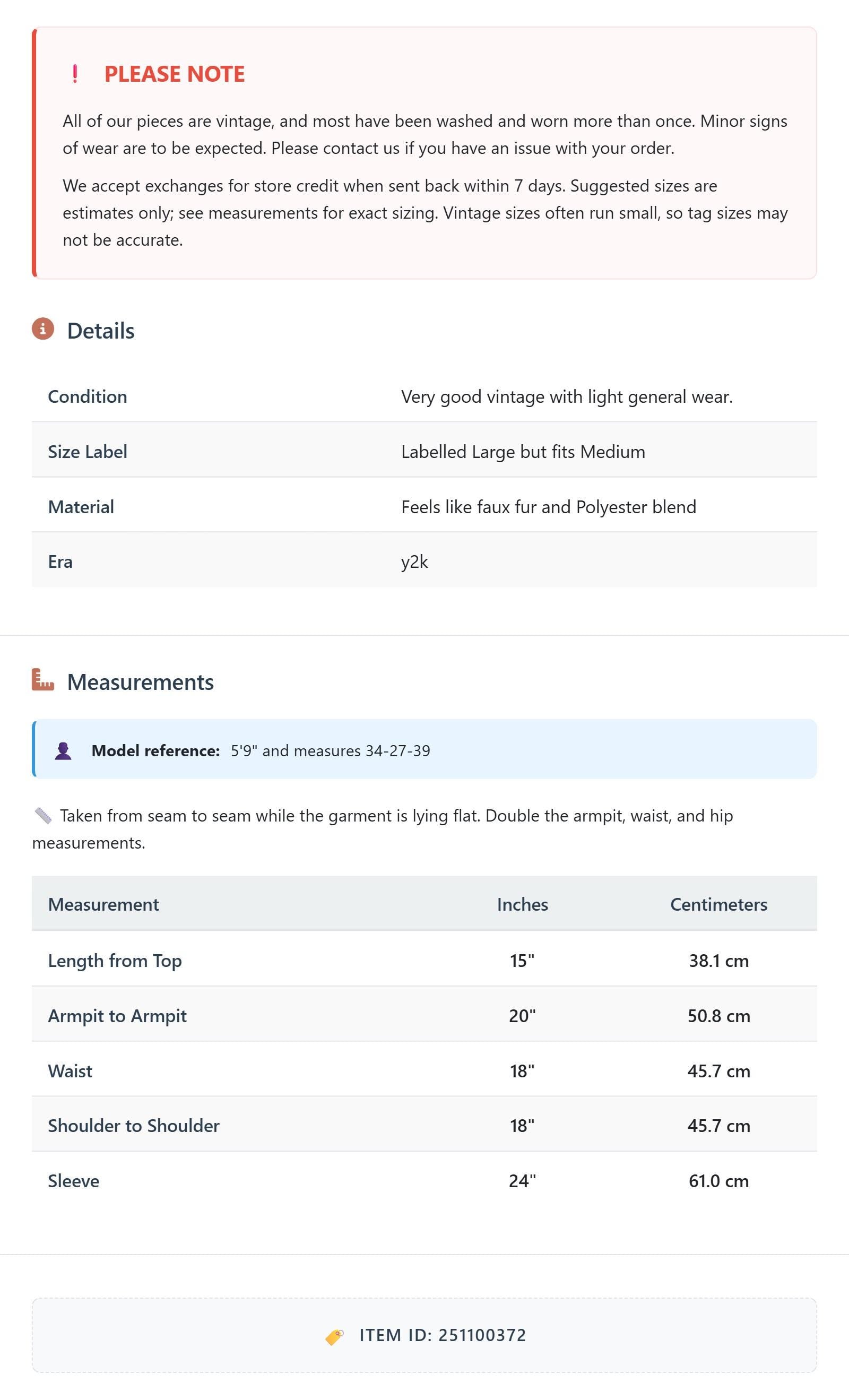
Task: Click the Sleeve 61.0 cm value
Action: (x=719, y=1181)
